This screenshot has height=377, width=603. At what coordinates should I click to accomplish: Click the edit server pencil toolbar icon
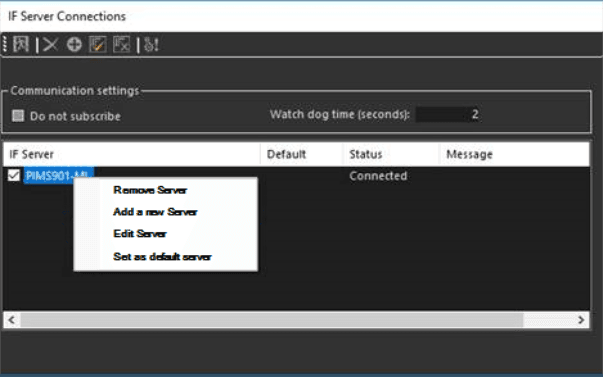(x=98, y=45)
